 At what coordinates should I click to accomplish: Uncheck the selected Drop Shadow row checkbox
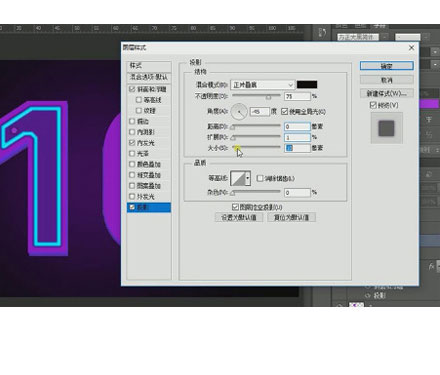tap(132, 207)
